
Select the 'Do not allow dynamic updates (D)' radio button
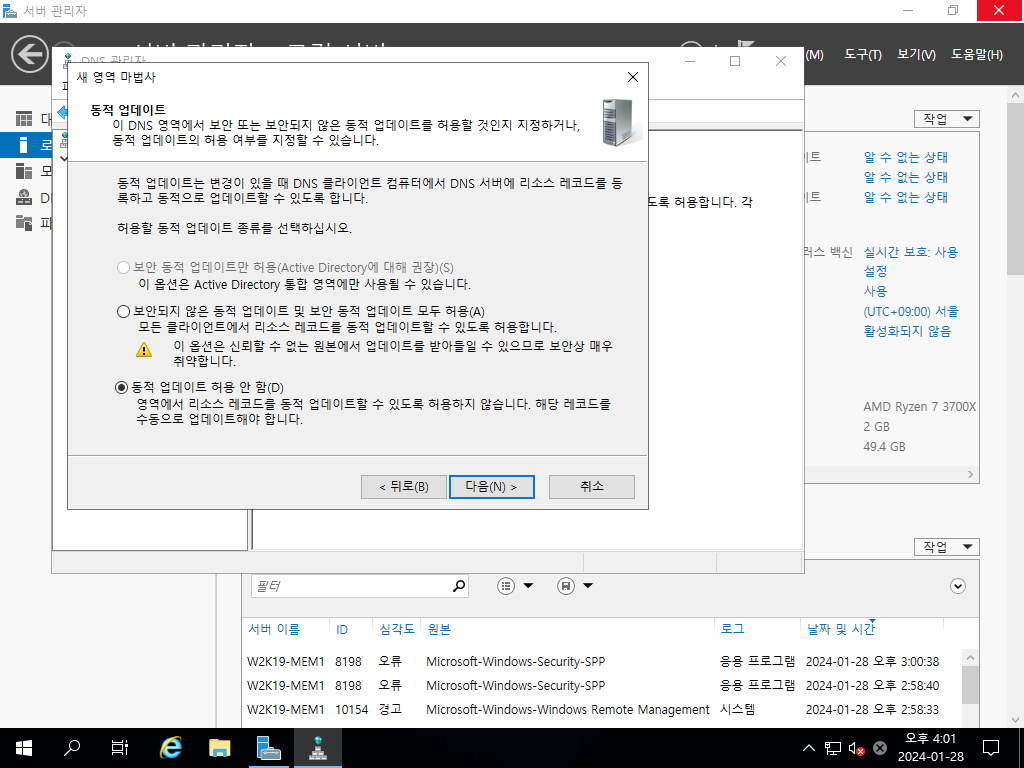click(x=121, y=387)
